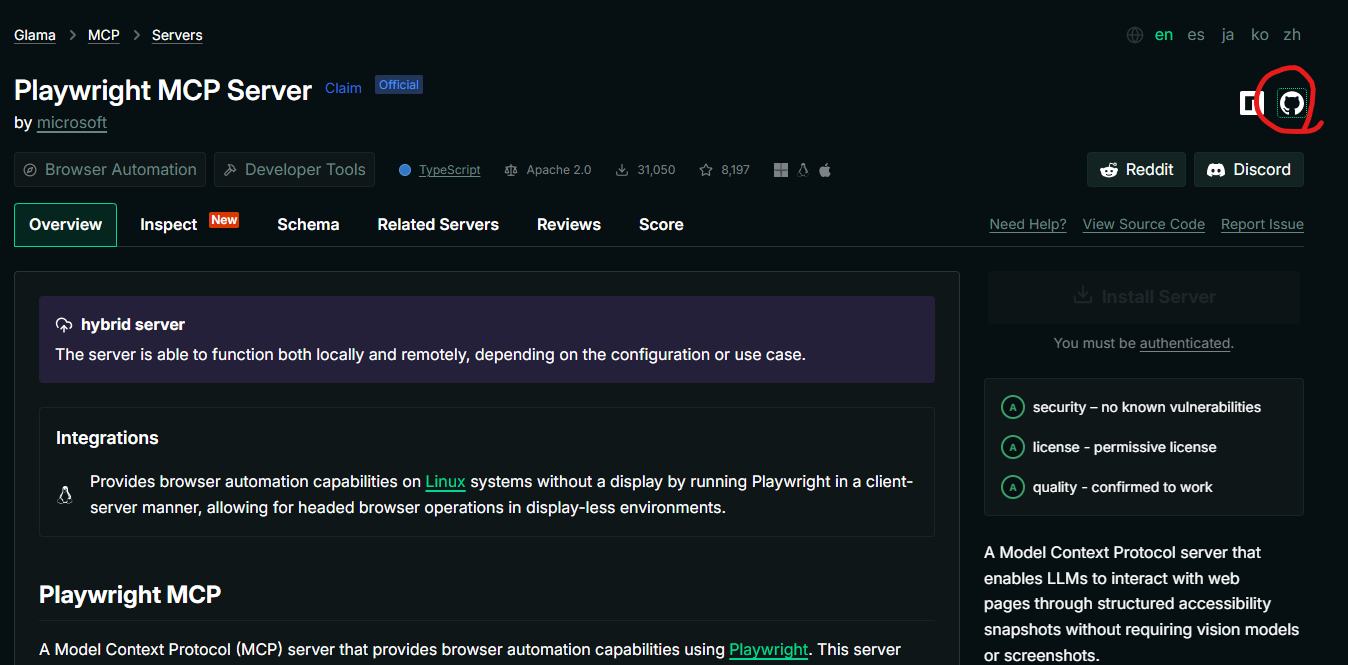Screen dimensions: 1348x665
Task: Click the authenticated link
Action: click(x=1185, y=343)
